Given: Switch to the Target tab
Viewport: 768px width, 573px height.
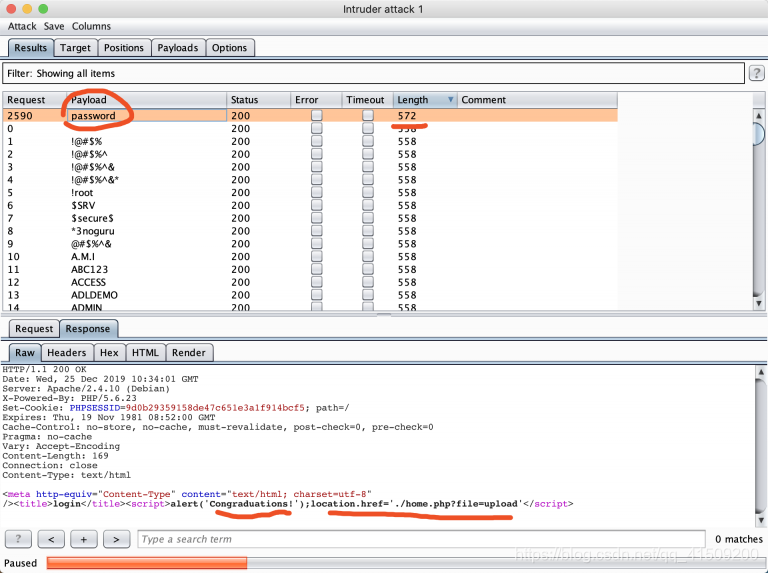Looking at the screenshot, I should pyautogui.click(x=75, y=48).
